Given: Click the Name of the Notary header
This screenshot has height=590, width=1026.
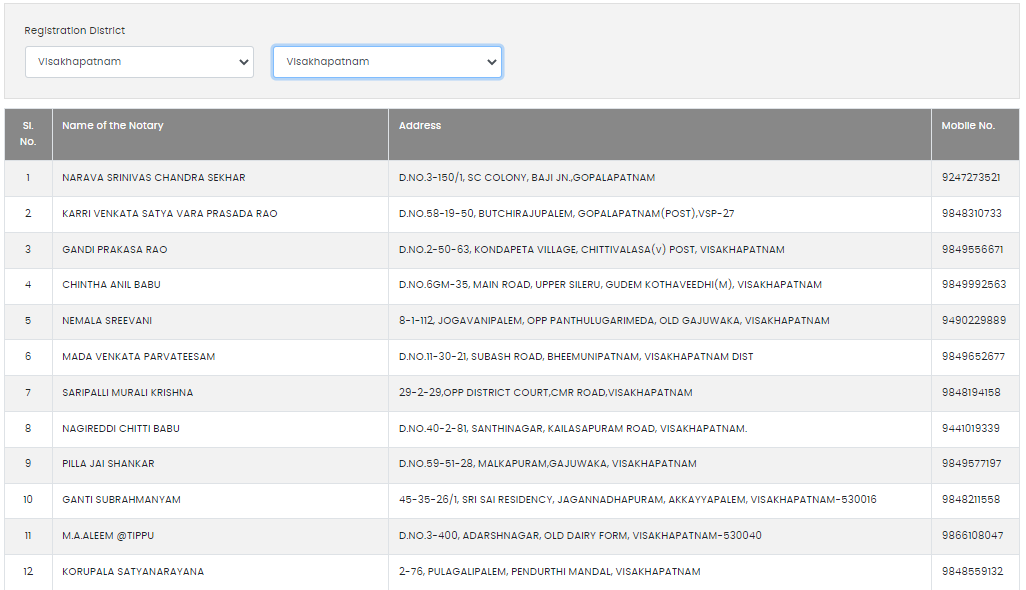Looking at the screenshot, I should [x=113, y=126].
